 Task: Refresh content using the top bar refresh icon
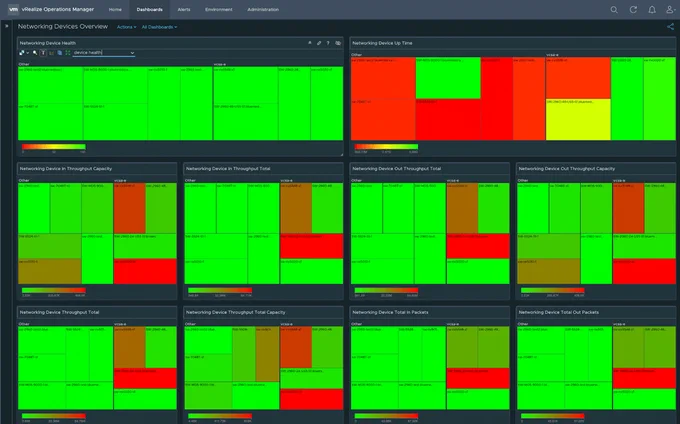[633, 10]
